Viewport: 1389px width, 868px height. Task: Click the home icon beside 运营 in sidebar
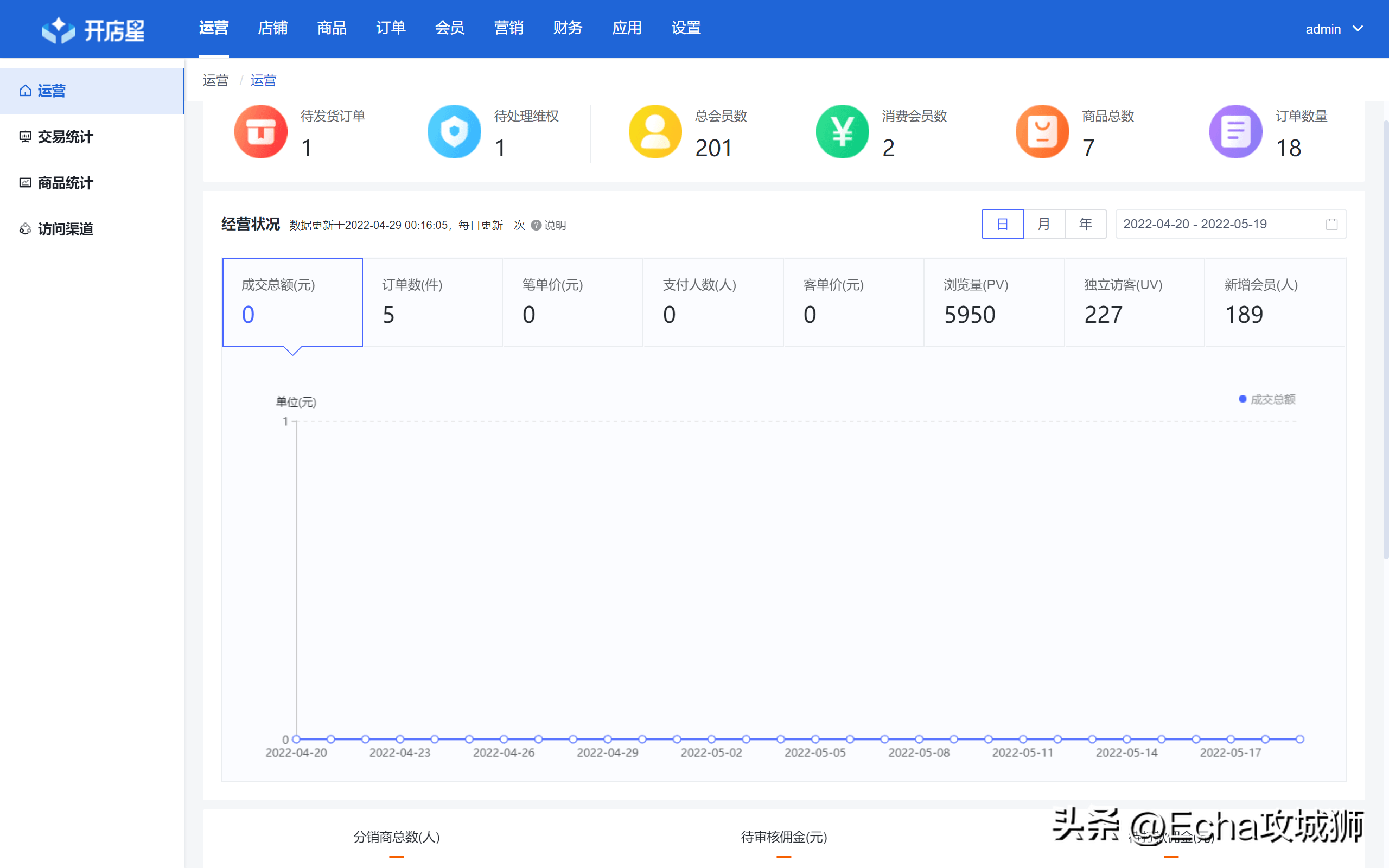[x=26, y=91]
